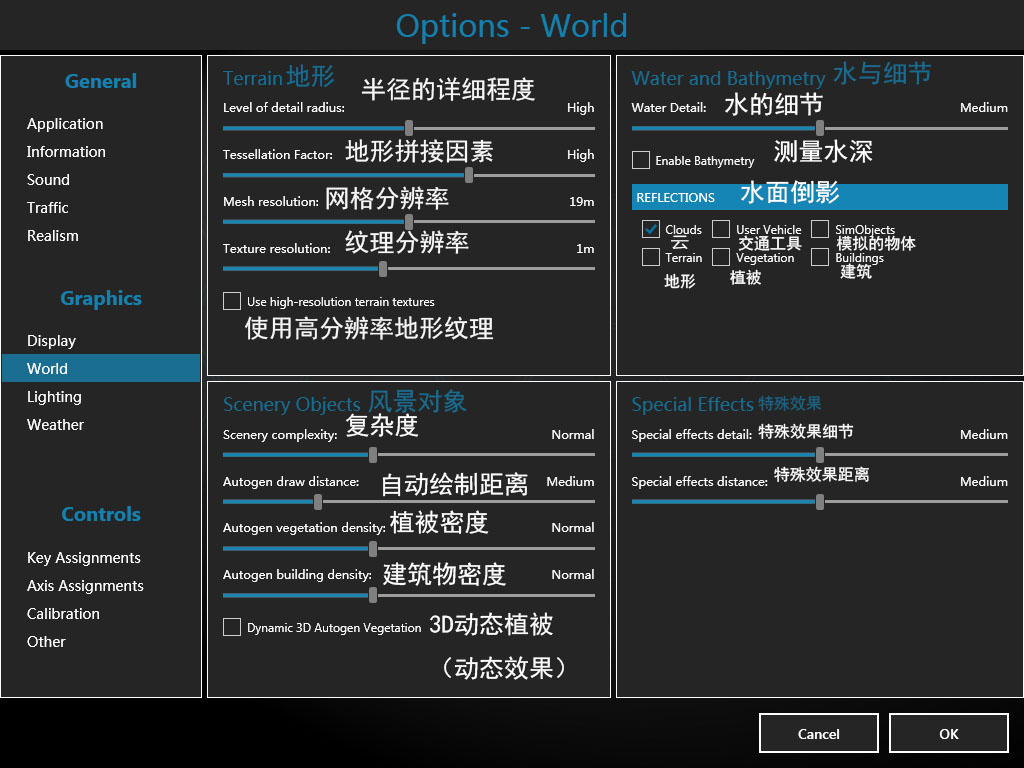Image resolution: width=1024 pixels, height=768 pixels.
Task: Click the General sidebar heading
Action: tap(101, 81)
